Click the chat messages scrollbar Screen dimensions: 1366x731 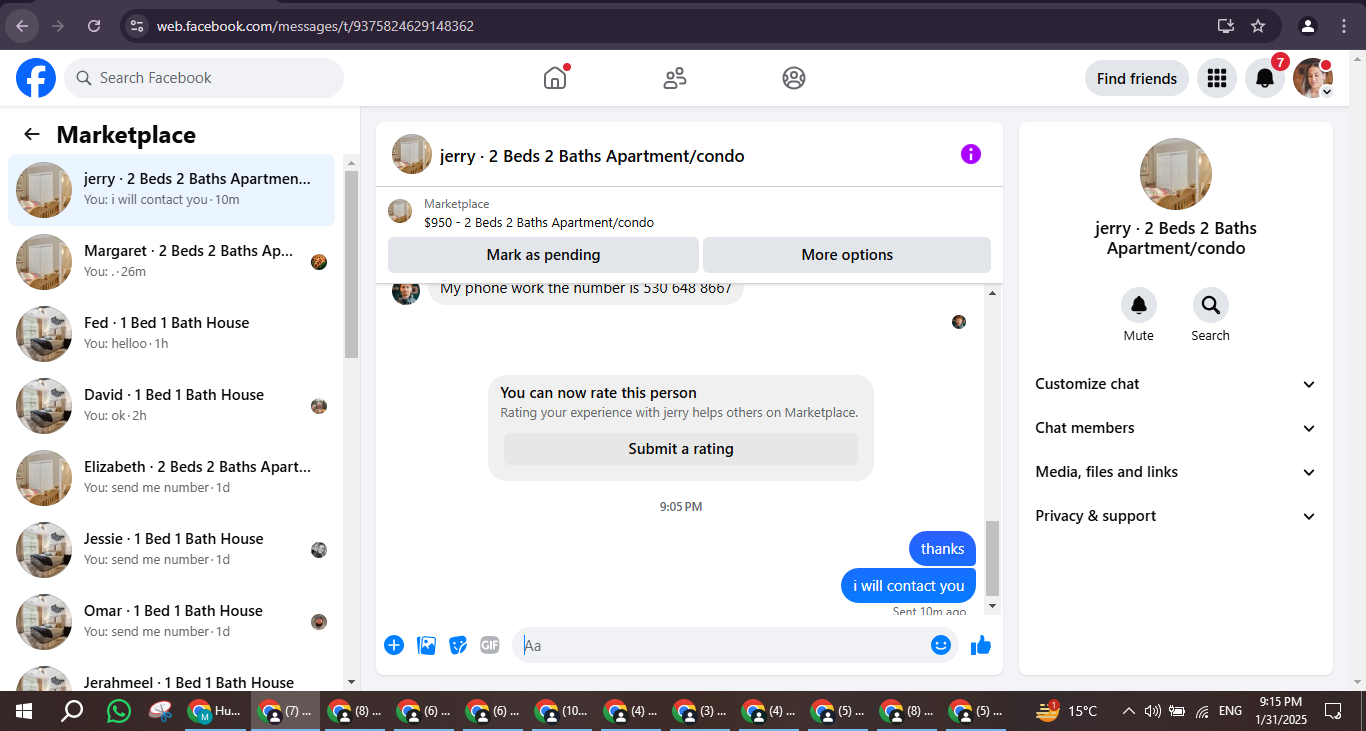pos(992,558)
